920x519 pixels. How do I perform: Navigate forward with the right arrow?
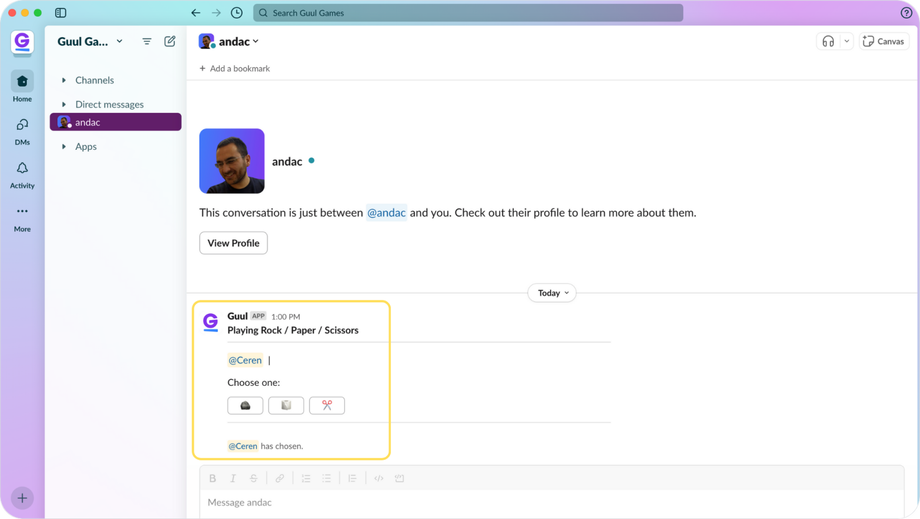(216, 13)
